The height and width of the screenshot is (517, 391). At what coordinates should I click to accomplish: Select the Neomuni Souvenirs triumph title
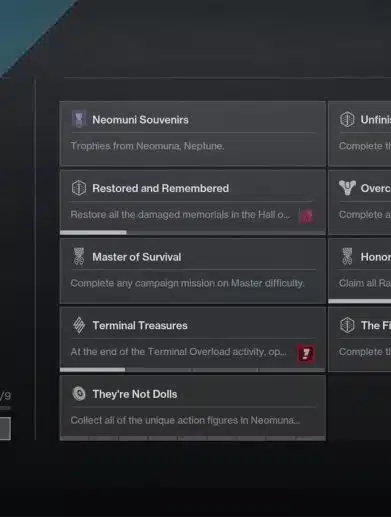click(x=140, y=120)
